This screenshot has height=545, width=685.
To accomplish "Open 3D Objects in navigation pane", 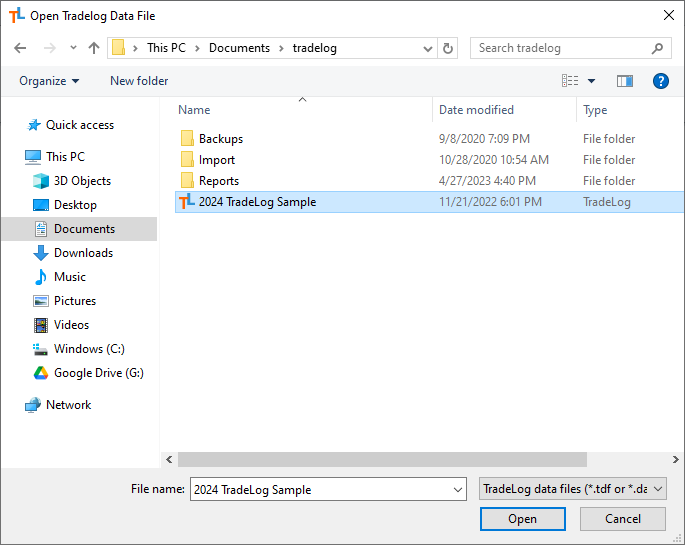I will 82,181.
